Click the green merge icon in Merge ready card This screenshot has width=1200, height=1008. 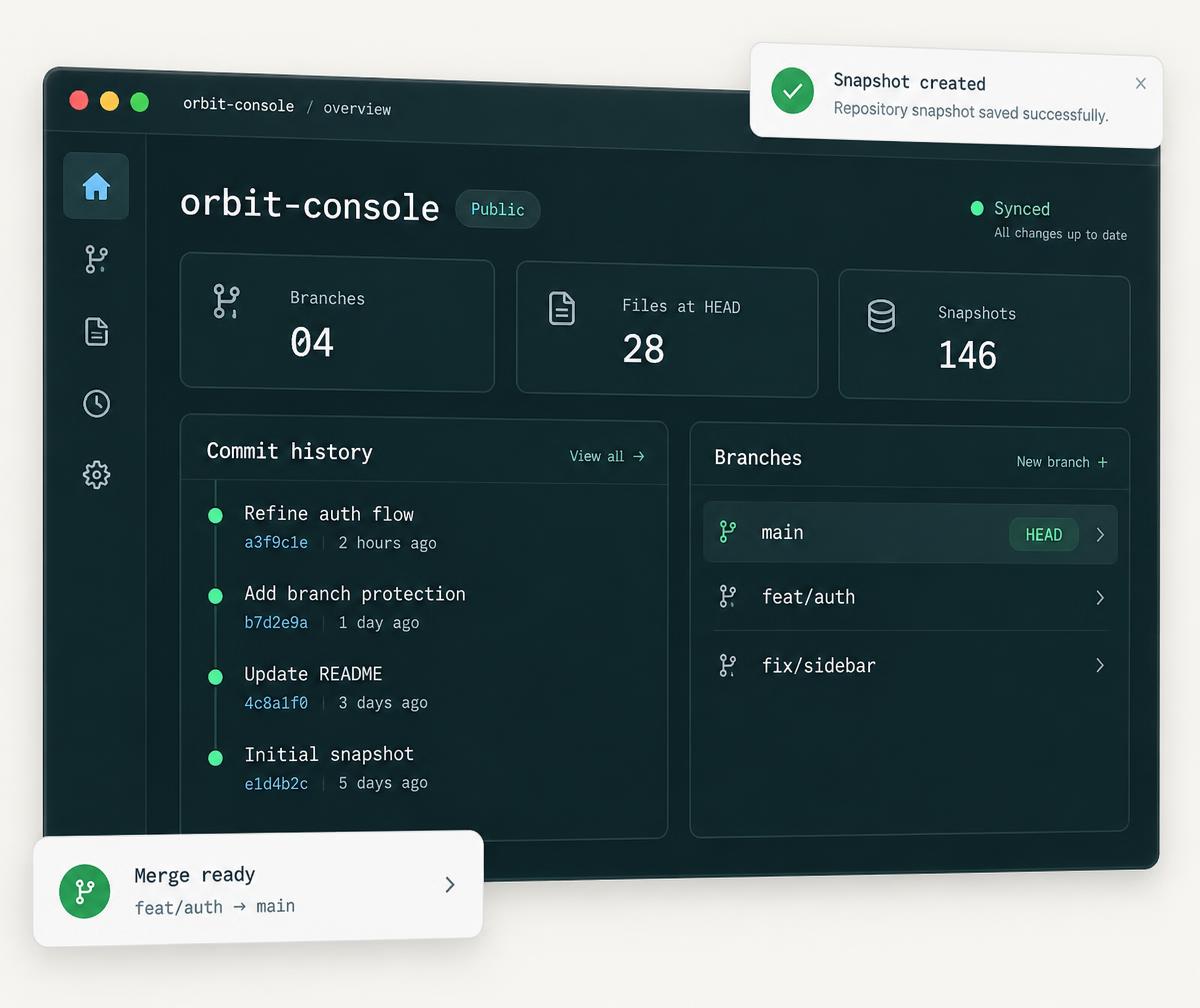point(84,891)
